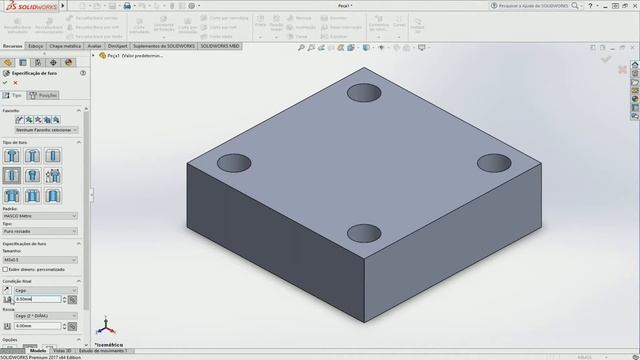Select the tapered tap hole type
640x360 pixels.
click(x=32, y=176)
